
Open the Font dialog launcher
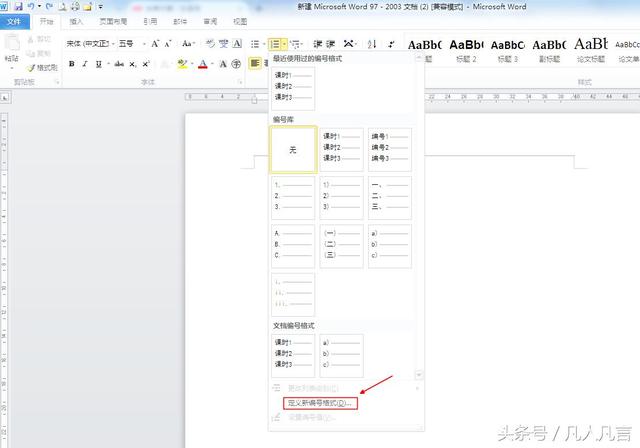click(240, 82)
